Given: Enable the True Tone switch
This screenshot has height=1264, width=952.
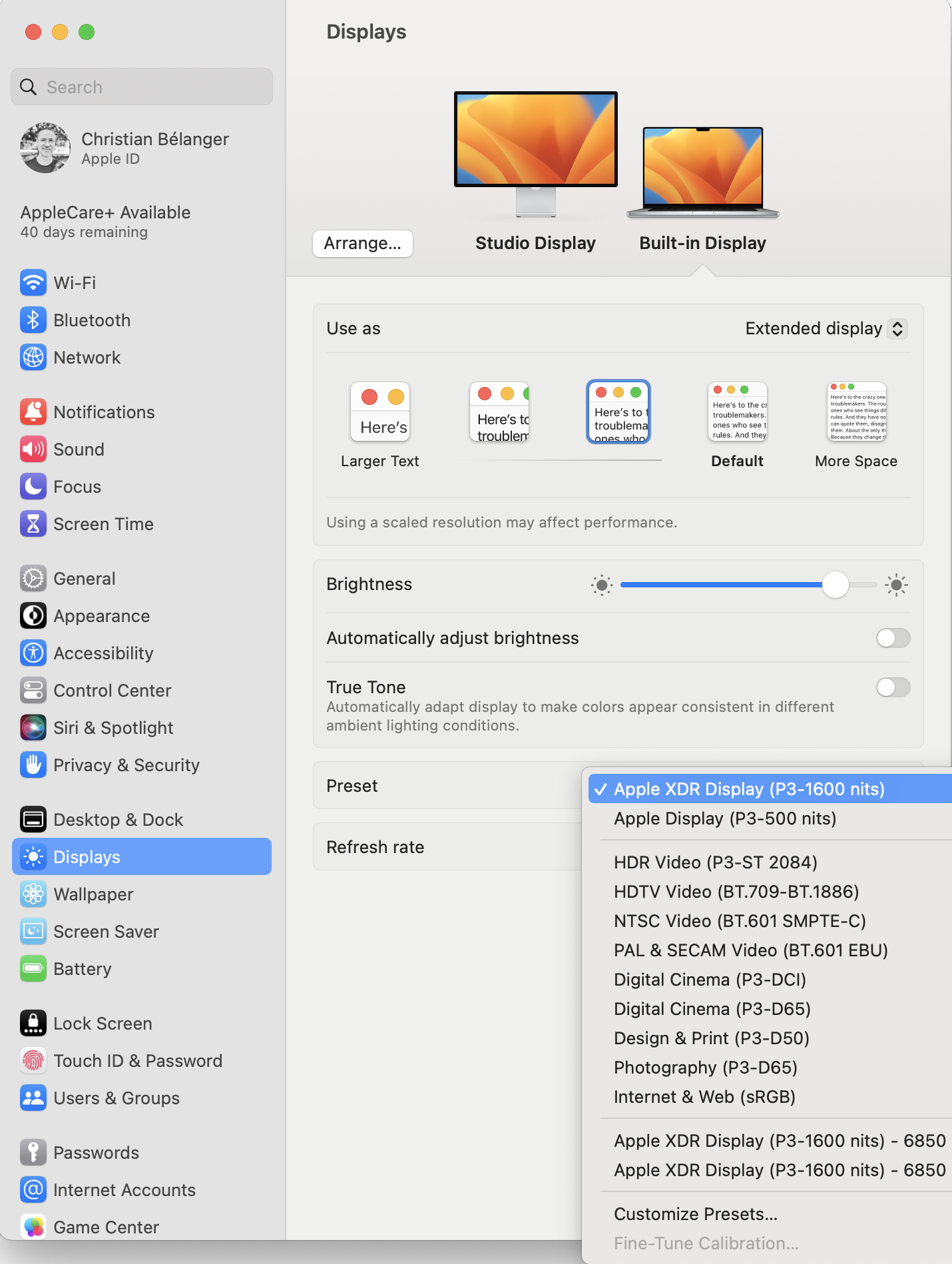Looking at the screenshot, I should (x=893, y=687).
